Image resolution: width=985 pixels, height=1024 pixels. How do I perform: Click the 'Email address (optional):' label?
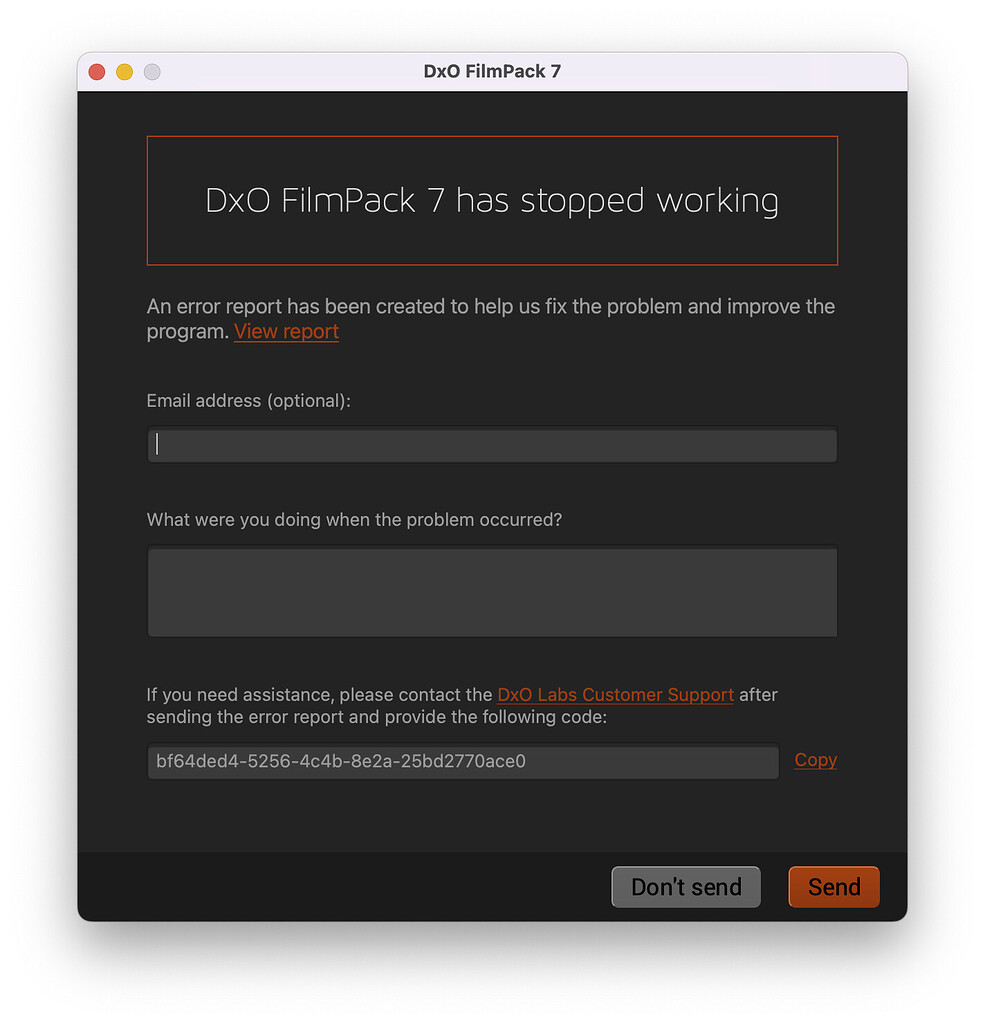coord(249,401)
